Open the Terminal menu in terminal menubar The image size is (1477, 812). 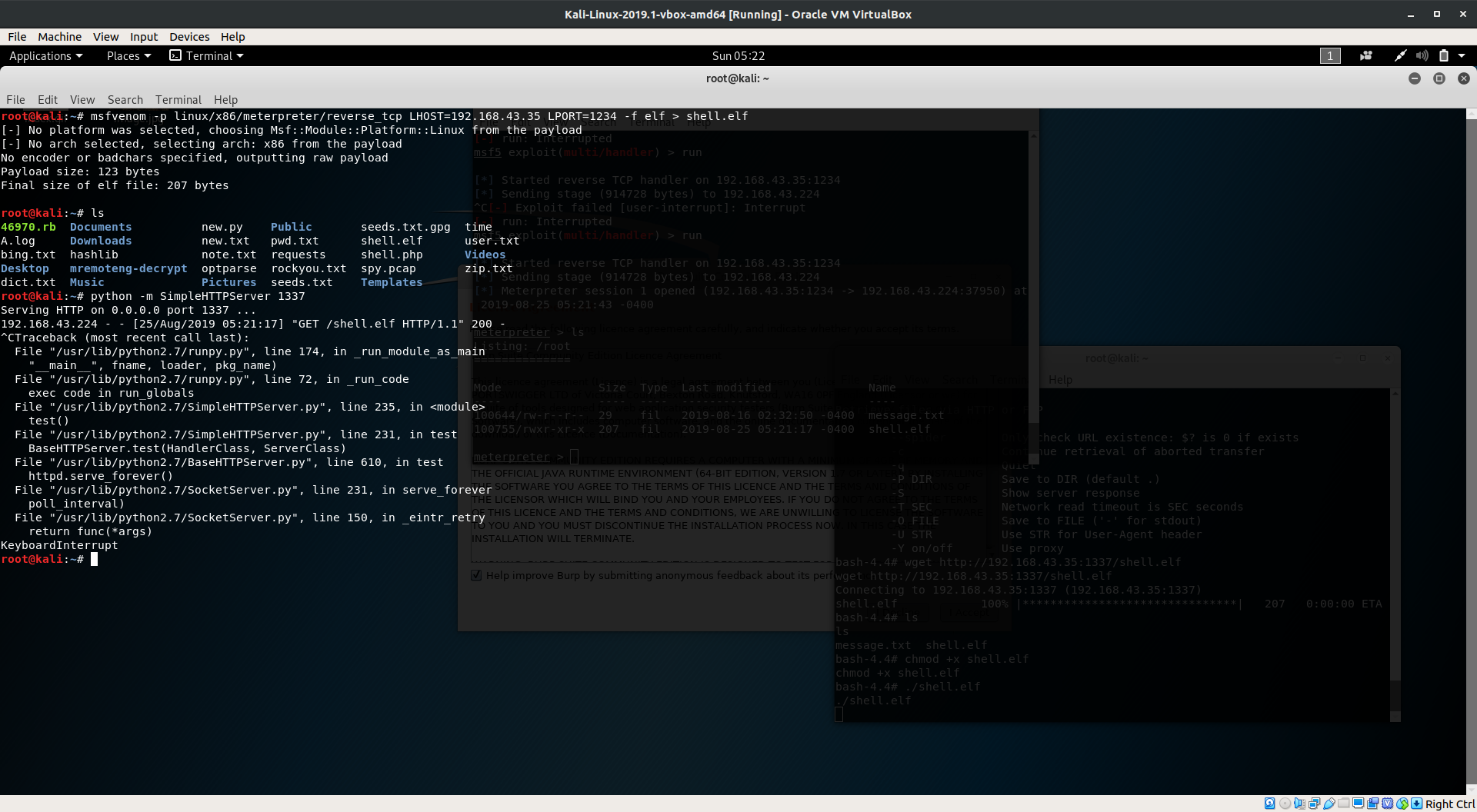178,99
